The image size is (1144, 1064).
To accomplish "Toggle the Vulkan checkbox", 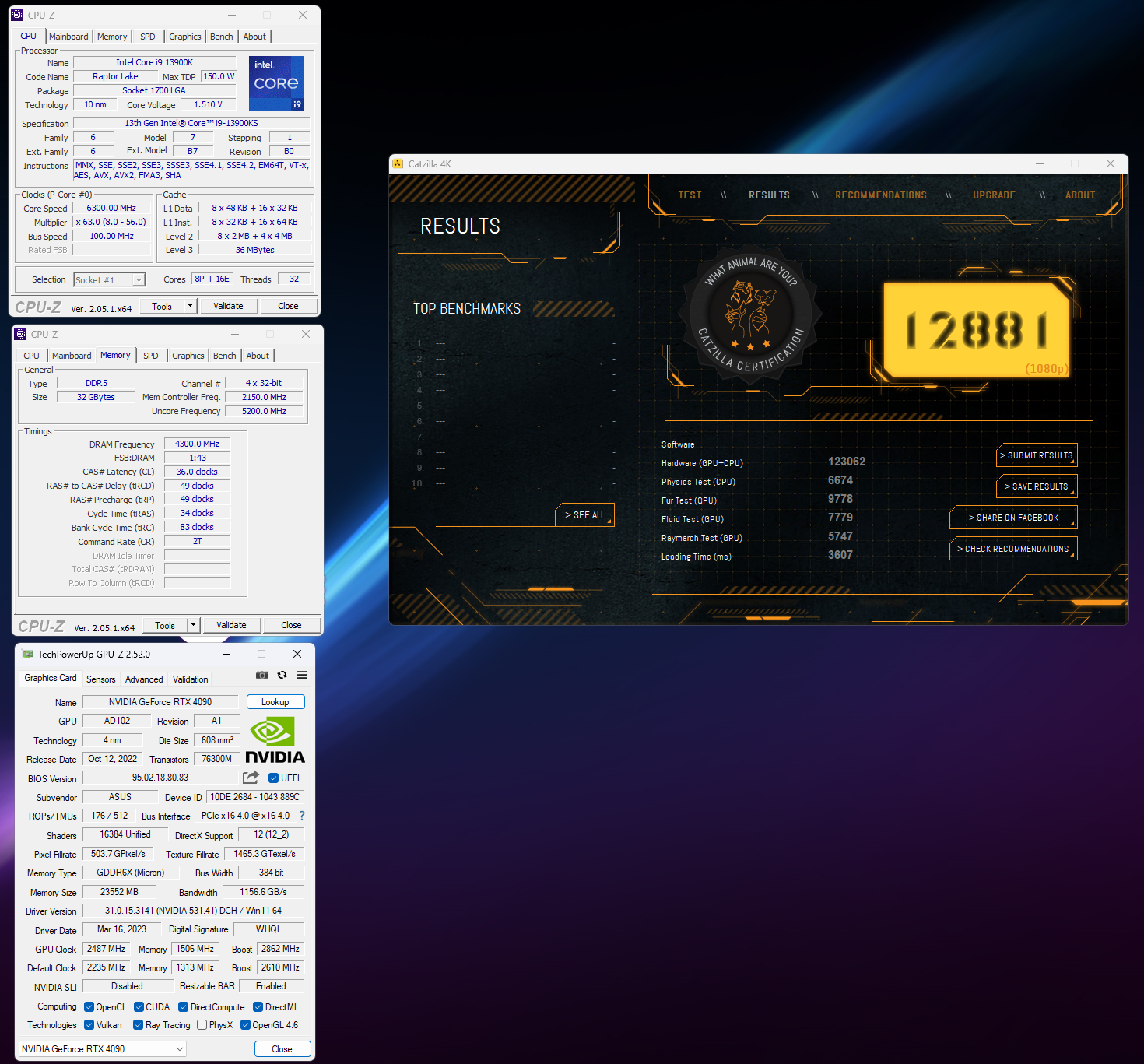I will click(89, 1024).
